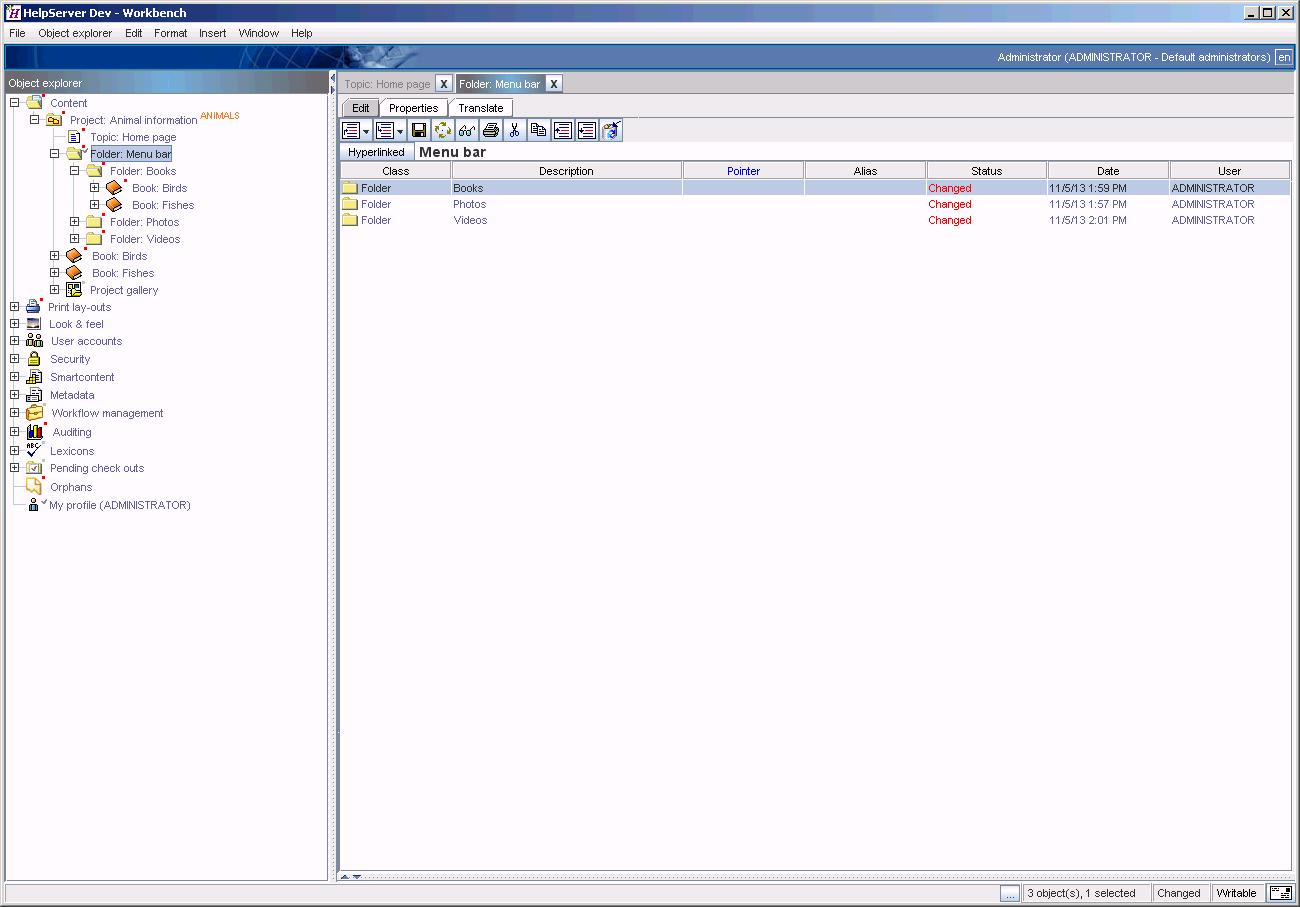Click the Lexicons spell-check icon
Viewport: 1300px width, 907px height.
(34, 450)
